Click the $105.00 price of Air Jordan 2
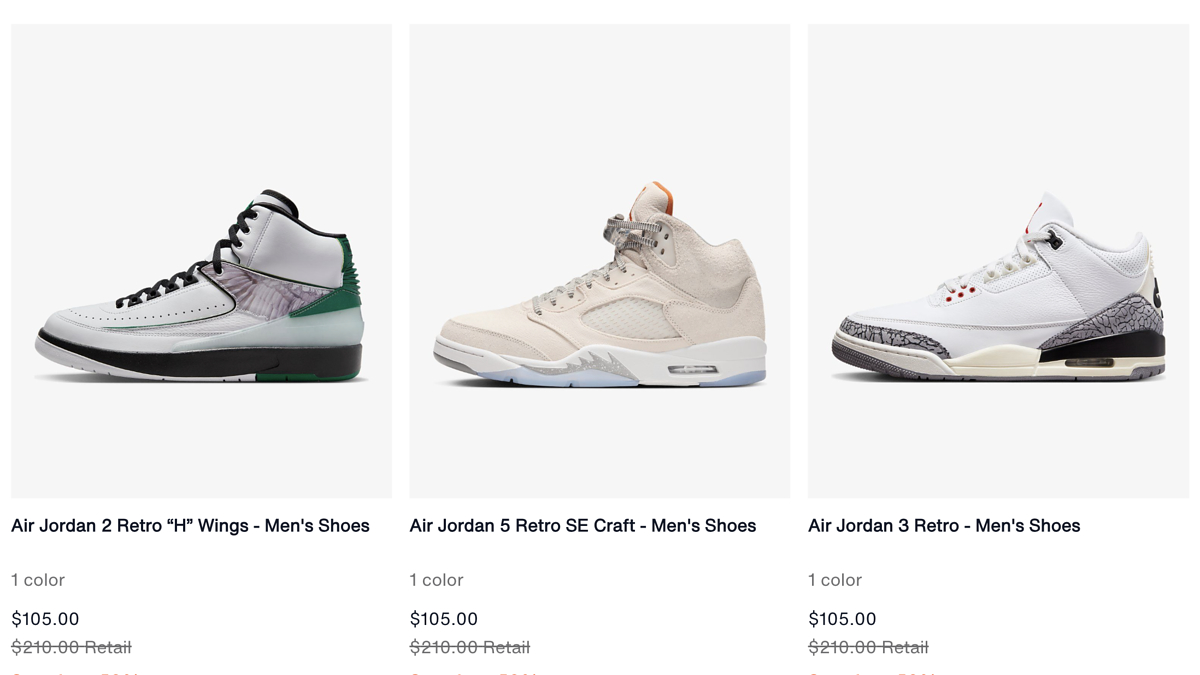The height and width of the screenshot is (675, 1200). 45,619
